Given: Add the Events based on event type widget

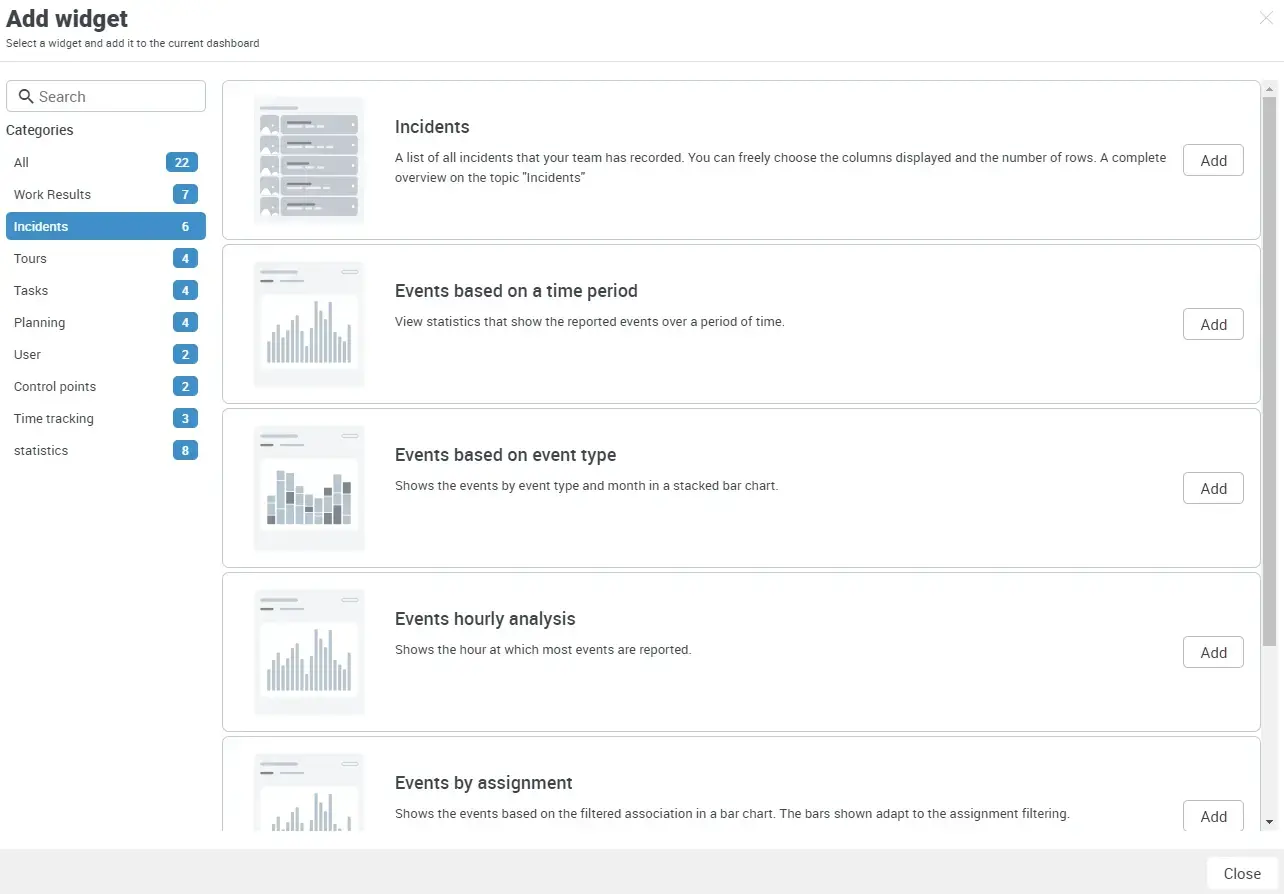Looking at the screenshot, I should (x=1212, y=488).
